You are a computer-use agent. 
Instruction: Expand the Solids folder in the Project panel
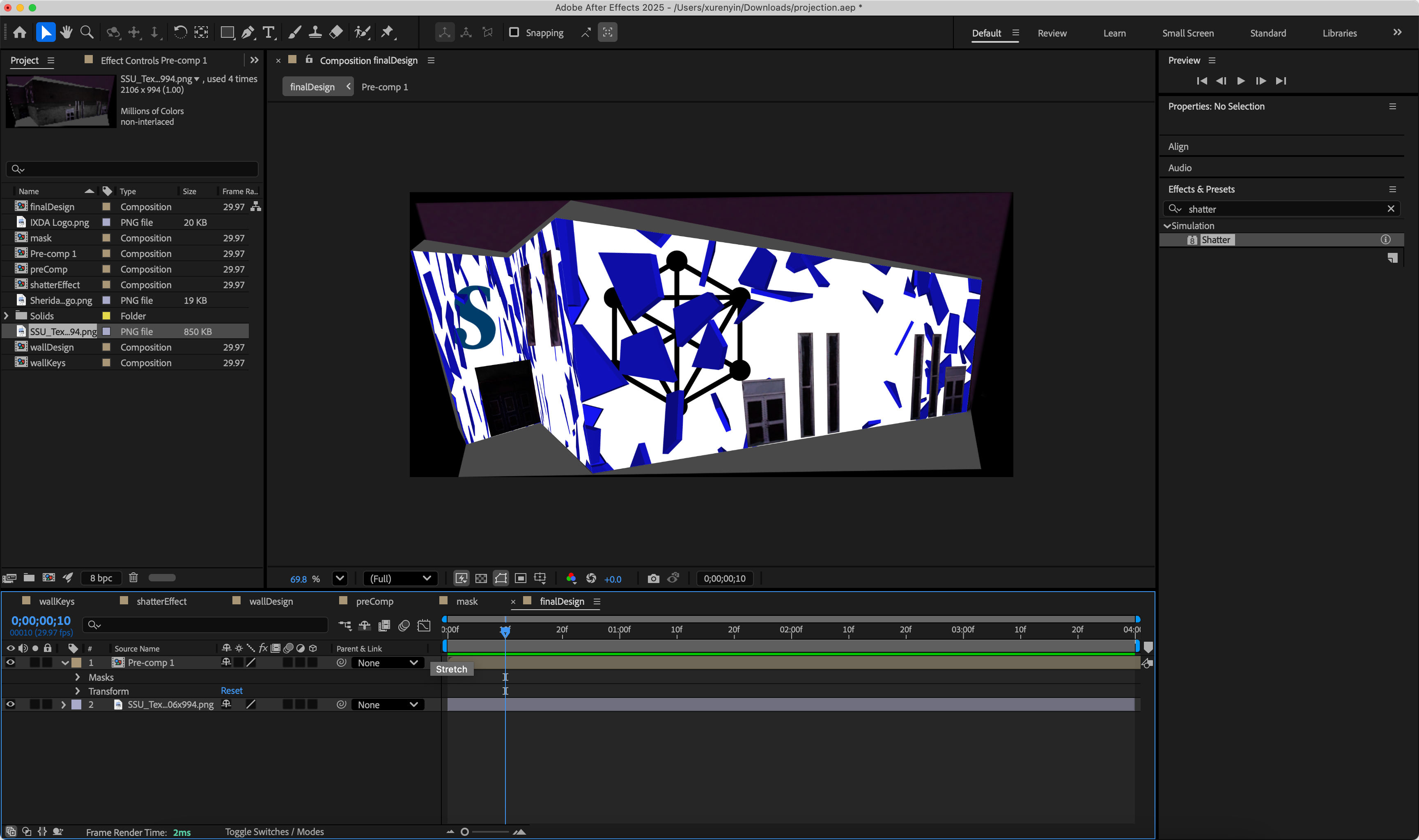[6, 316]
